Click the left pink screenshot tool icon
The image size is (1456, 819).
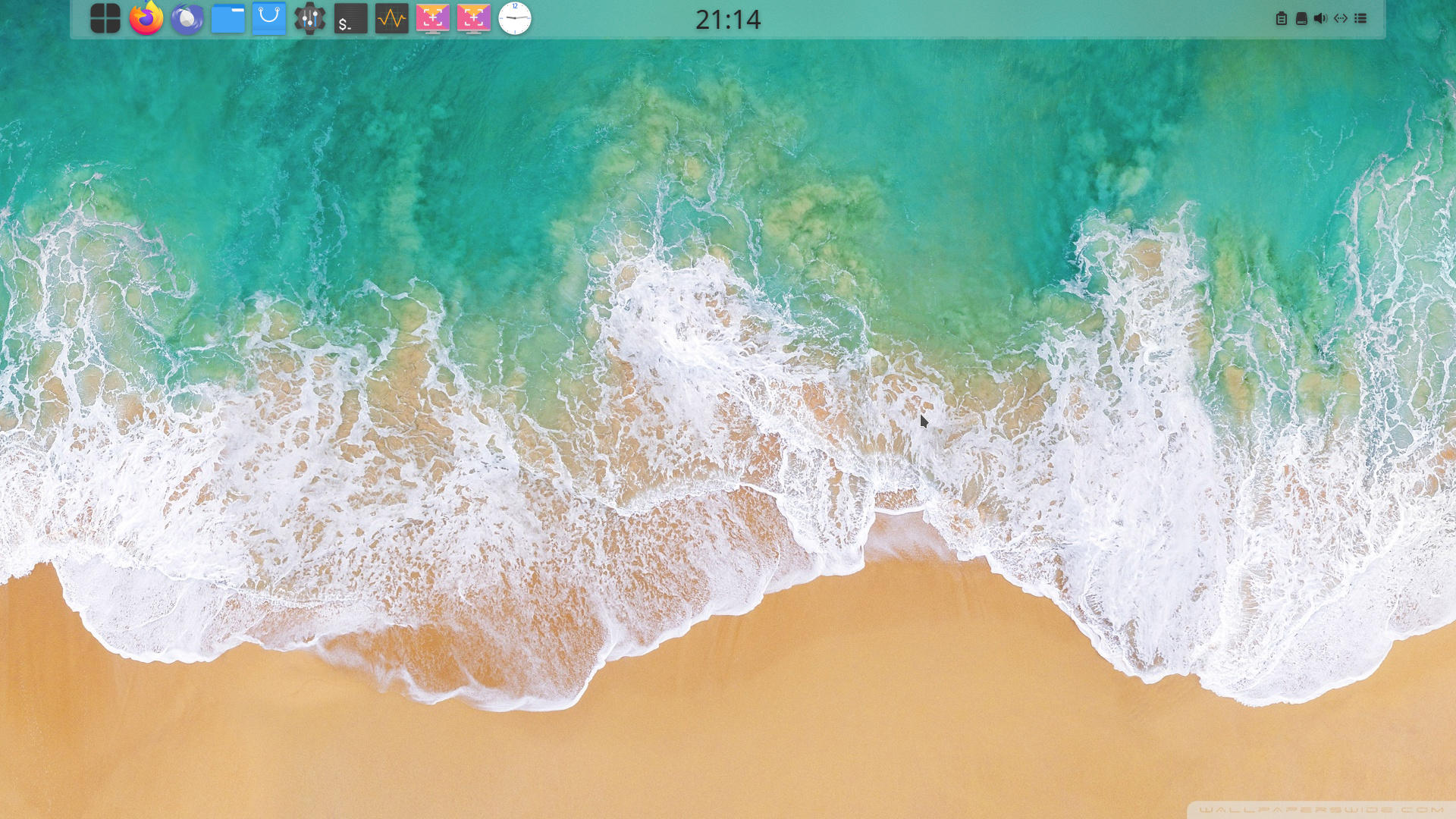coord(432,18)
